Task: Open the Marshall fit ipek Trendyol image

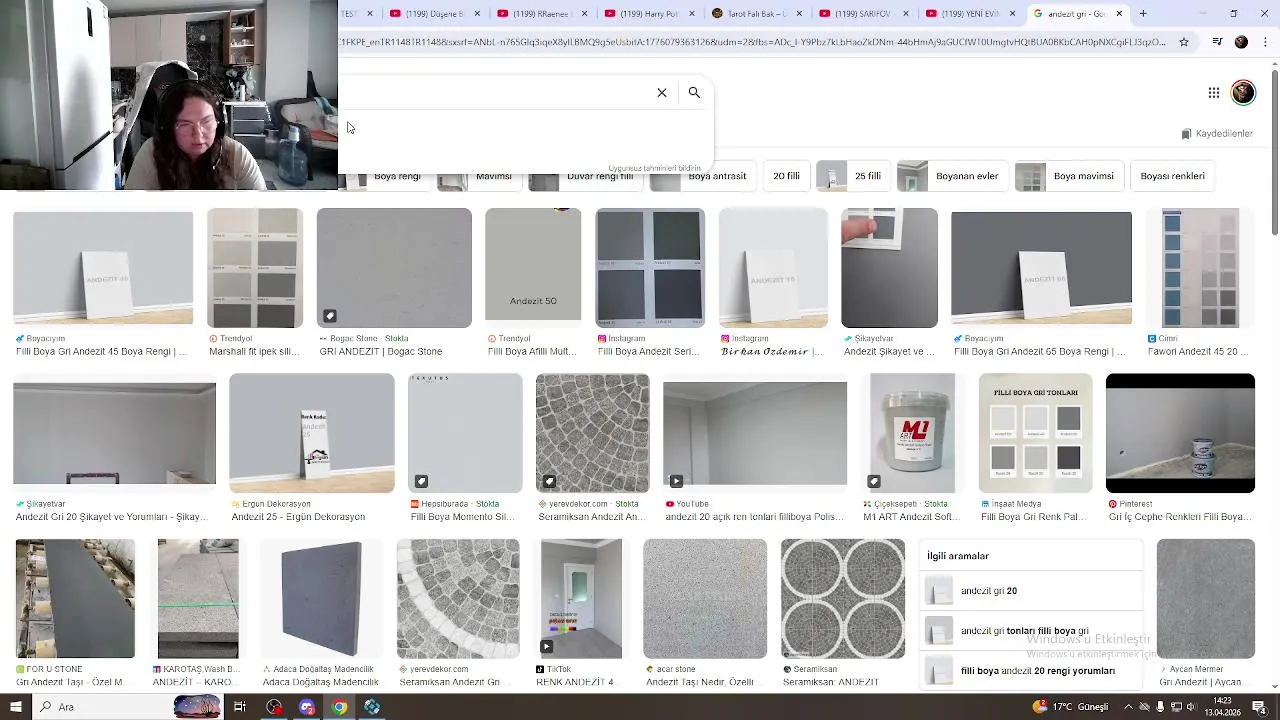Action: pos(254,268)
